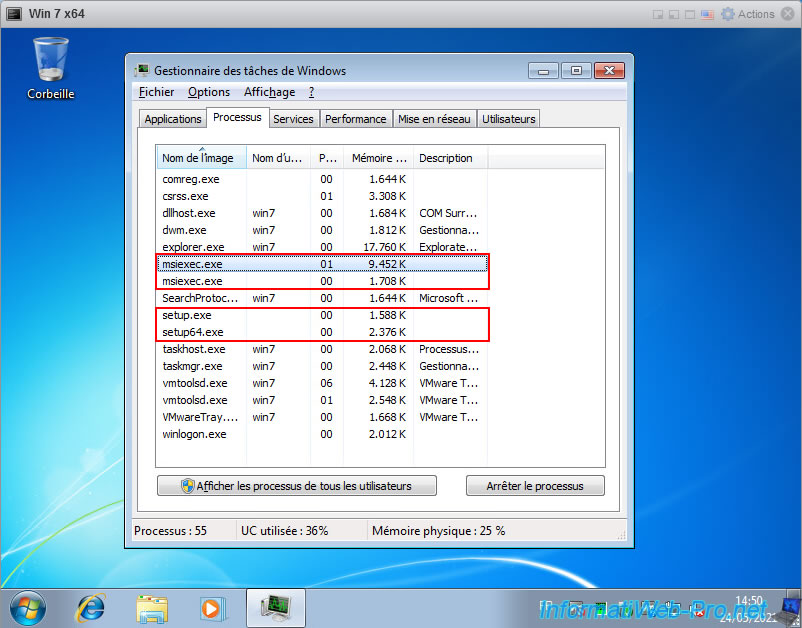
Task: Open the Options menu
Action: tap(209, 92)
